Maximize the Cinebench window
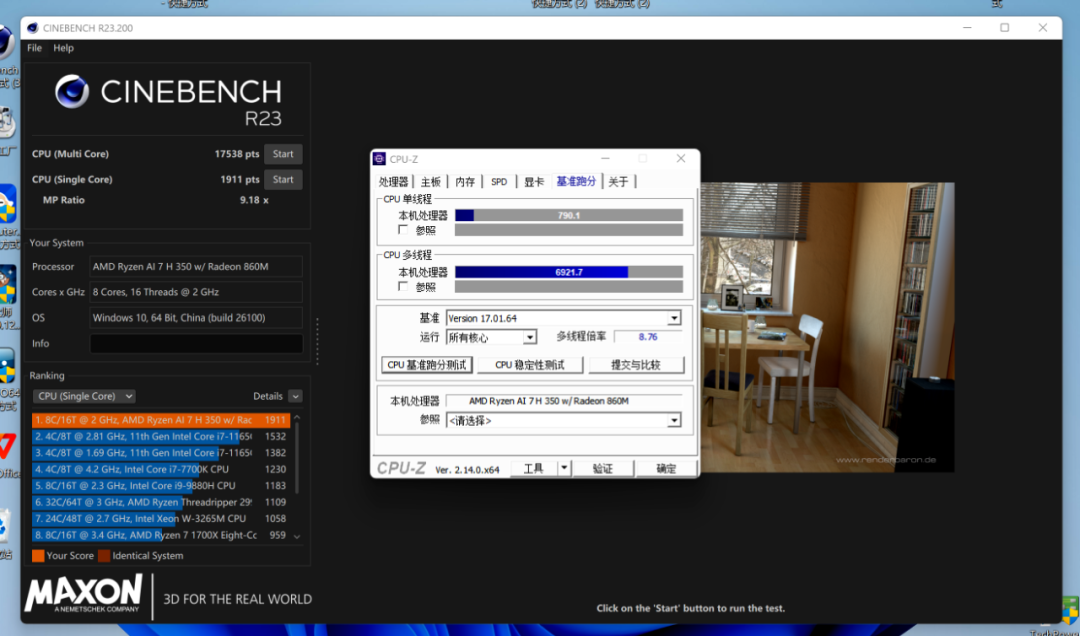 [x=1004, y=28]
